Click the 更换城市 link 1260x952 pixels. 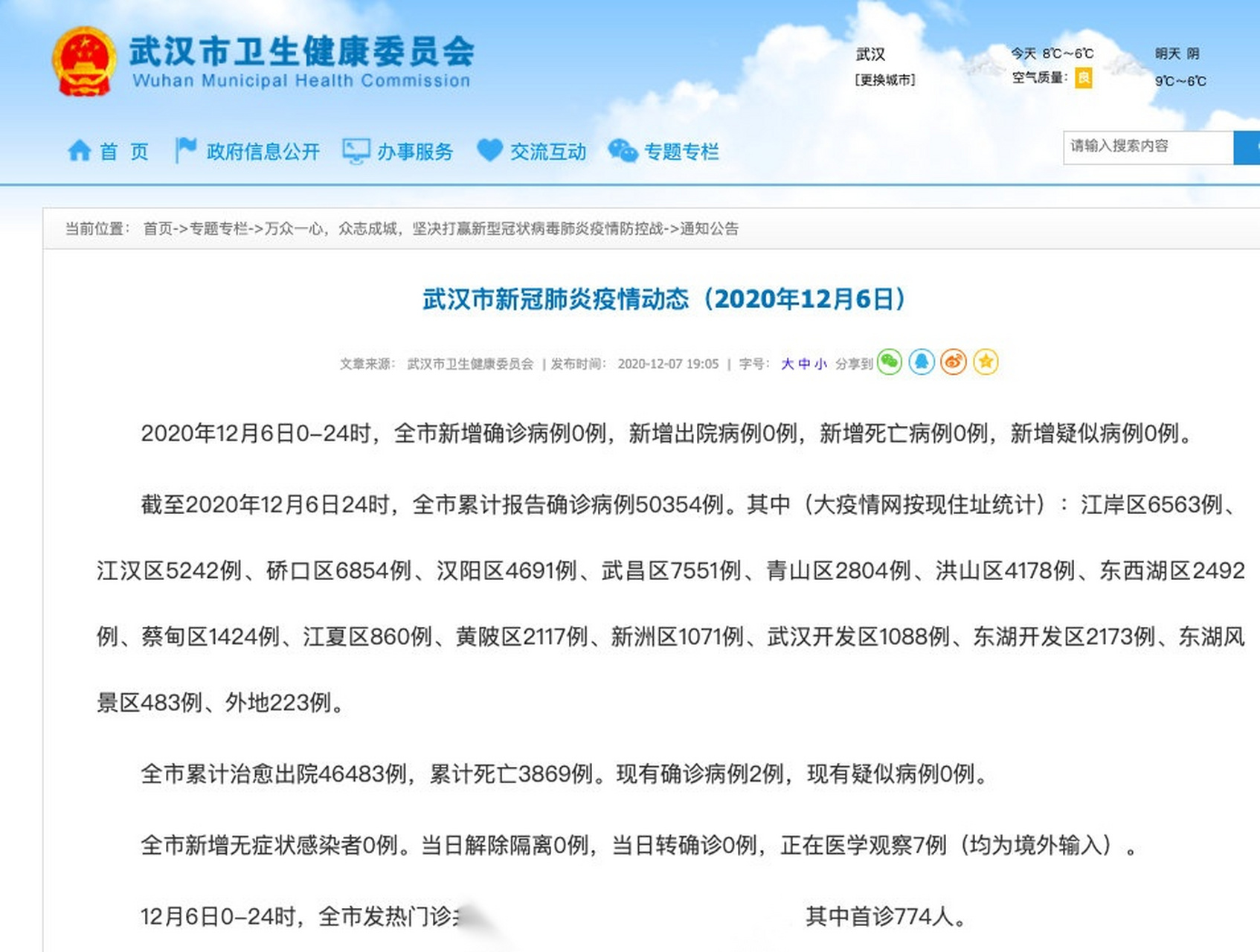click(885, 80)
